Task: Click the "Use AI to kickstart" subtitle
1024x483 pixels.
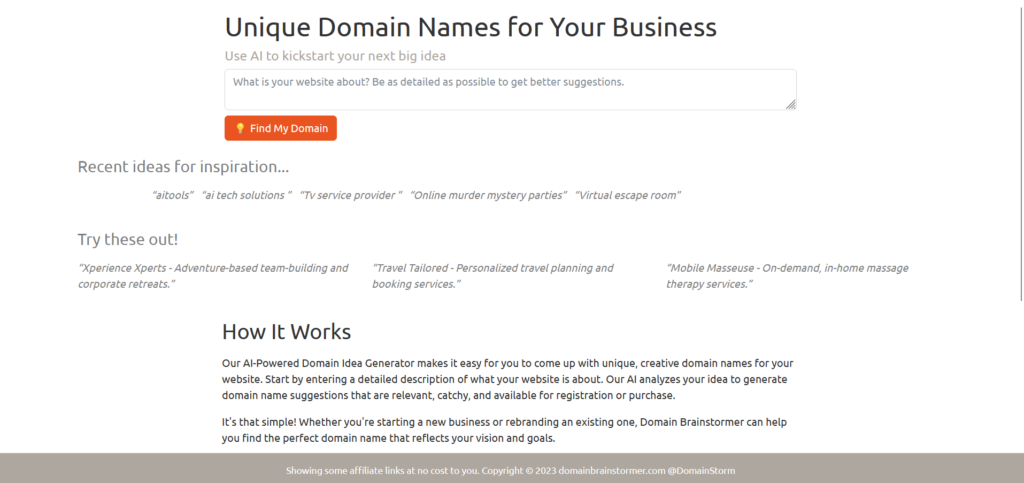Action: click(x=335, y=56)
